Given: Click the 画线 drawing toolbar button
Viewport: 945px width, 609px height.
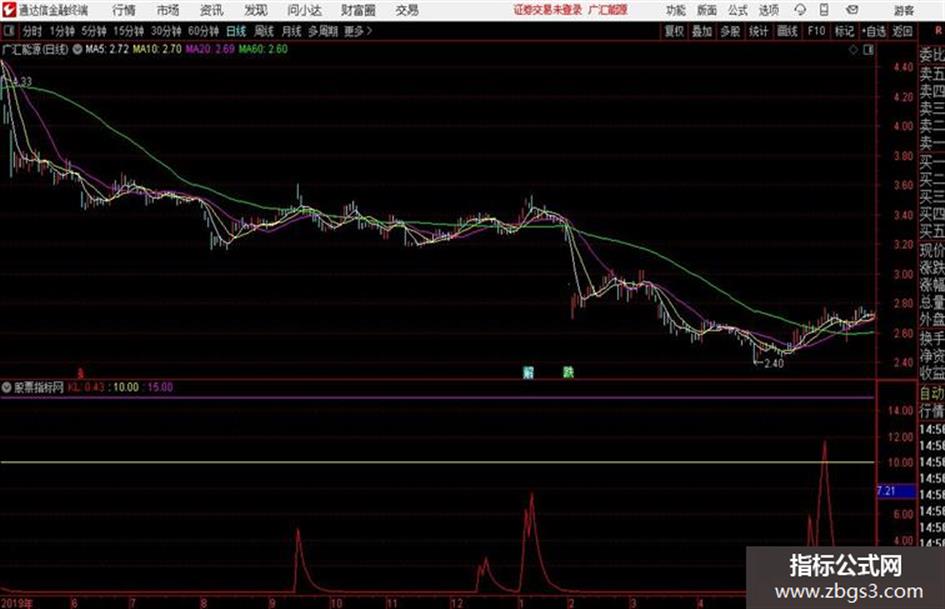Looking at the screenshot, I should [788, 31].
